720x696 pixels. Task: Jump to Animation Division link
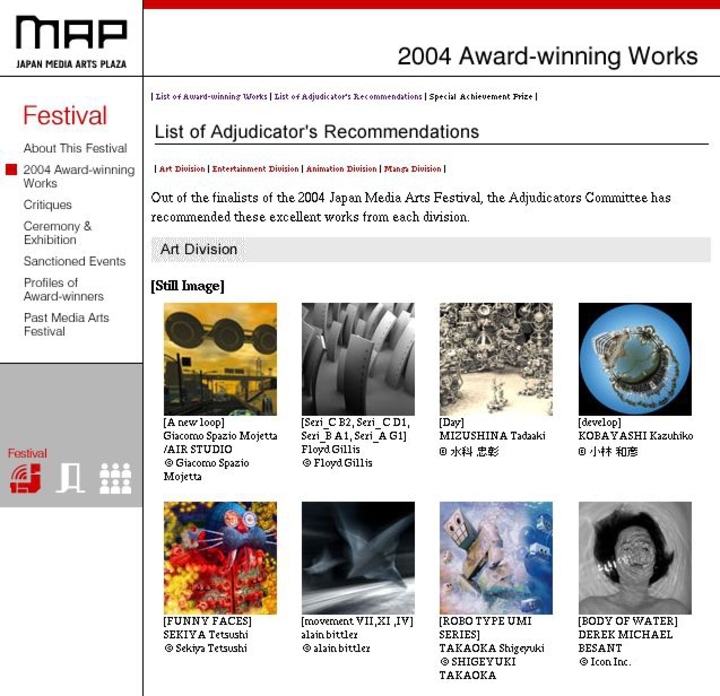coord(341,168)
